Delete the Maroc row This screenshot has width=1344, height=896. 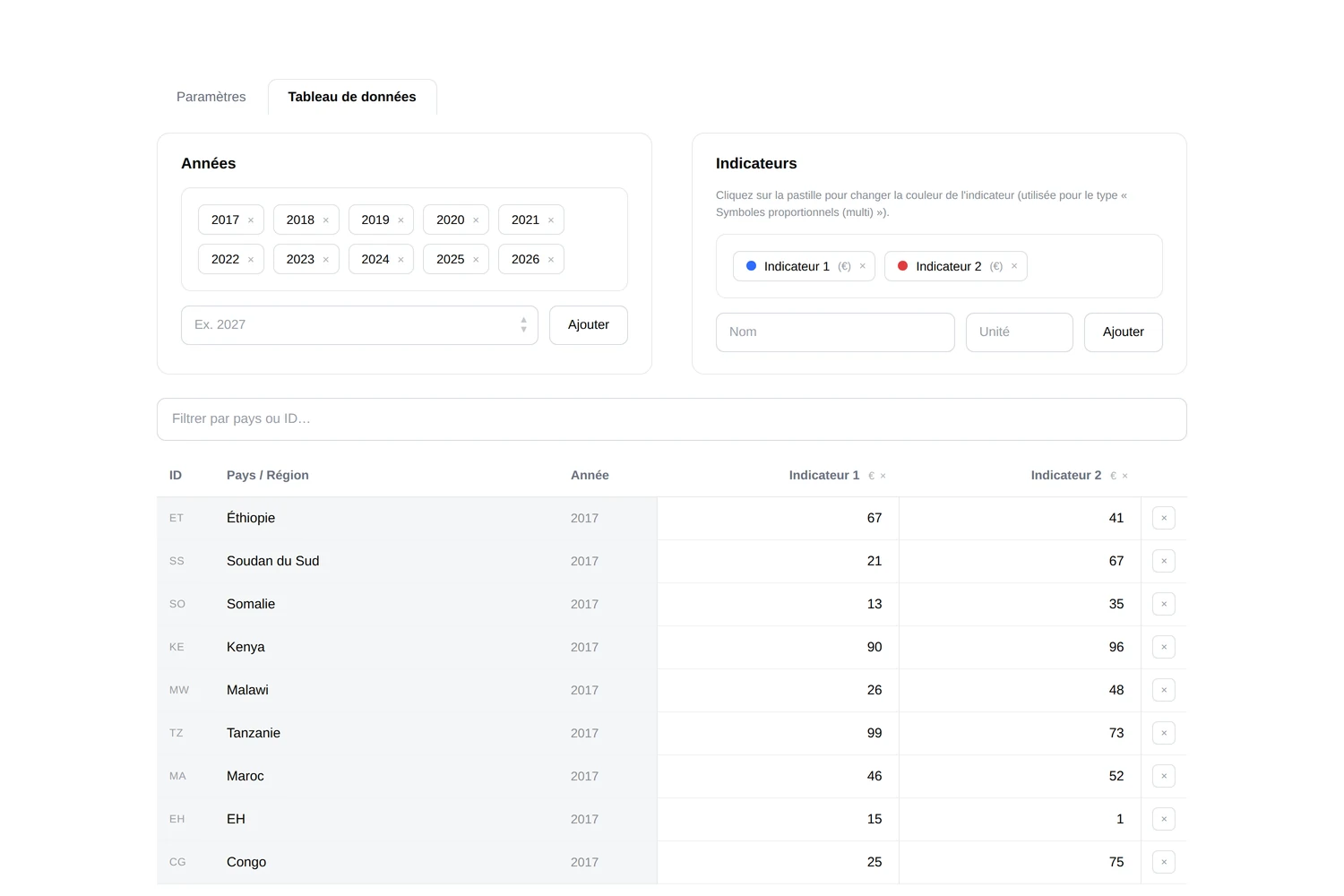(x=1164, y=776)
